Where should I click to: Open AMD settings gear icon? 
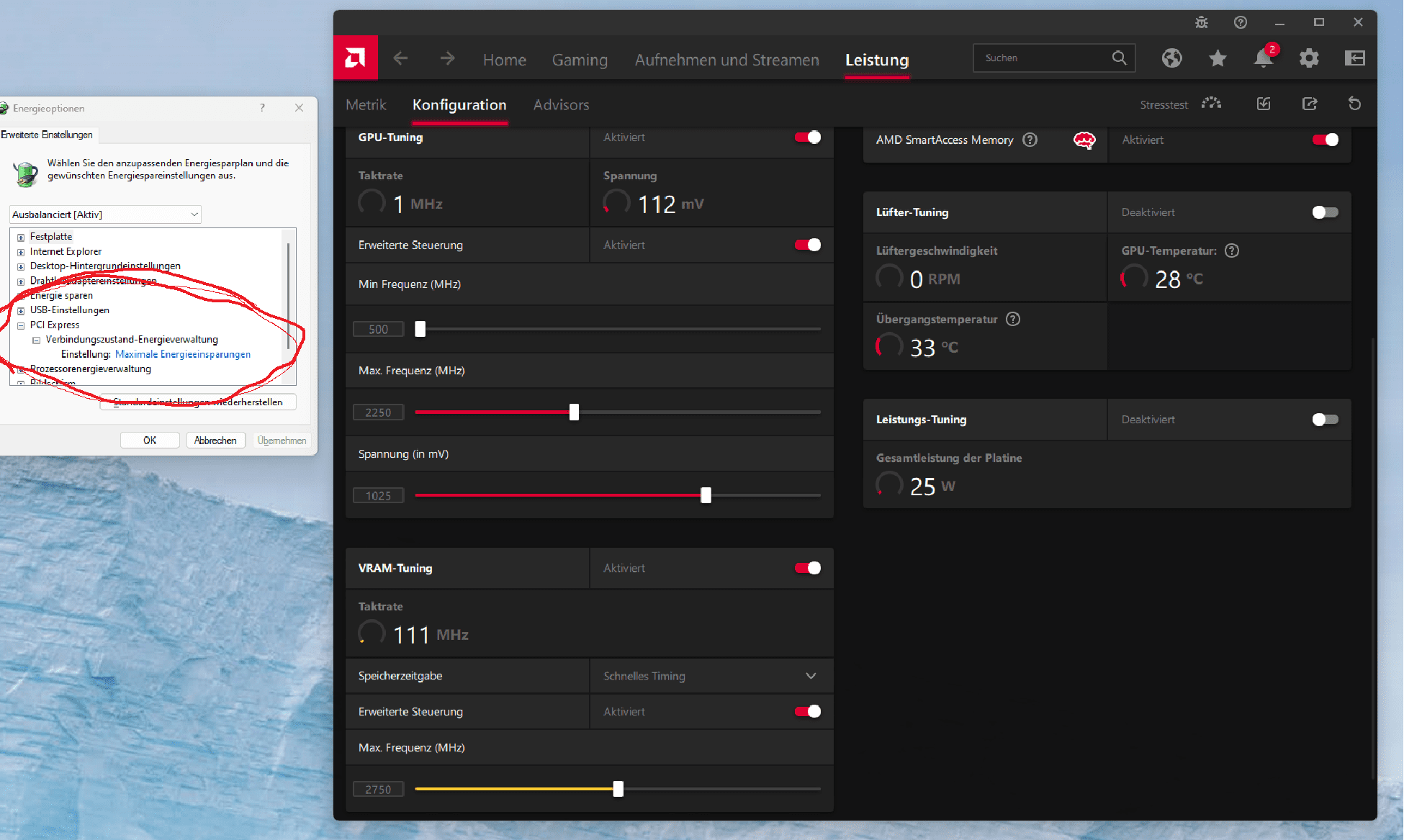1309,58
